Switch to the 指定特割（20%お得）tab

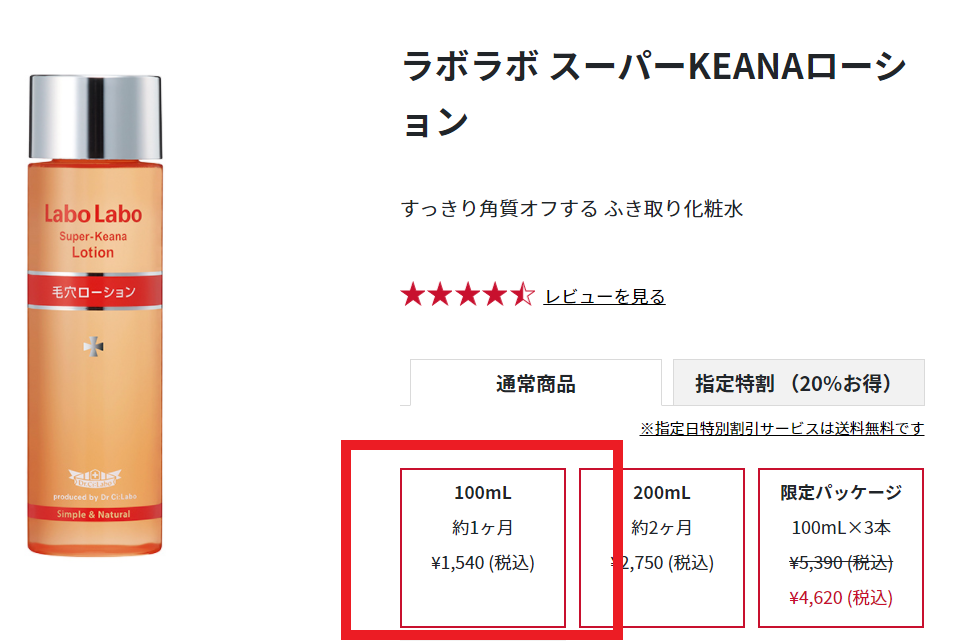point(799,383)
